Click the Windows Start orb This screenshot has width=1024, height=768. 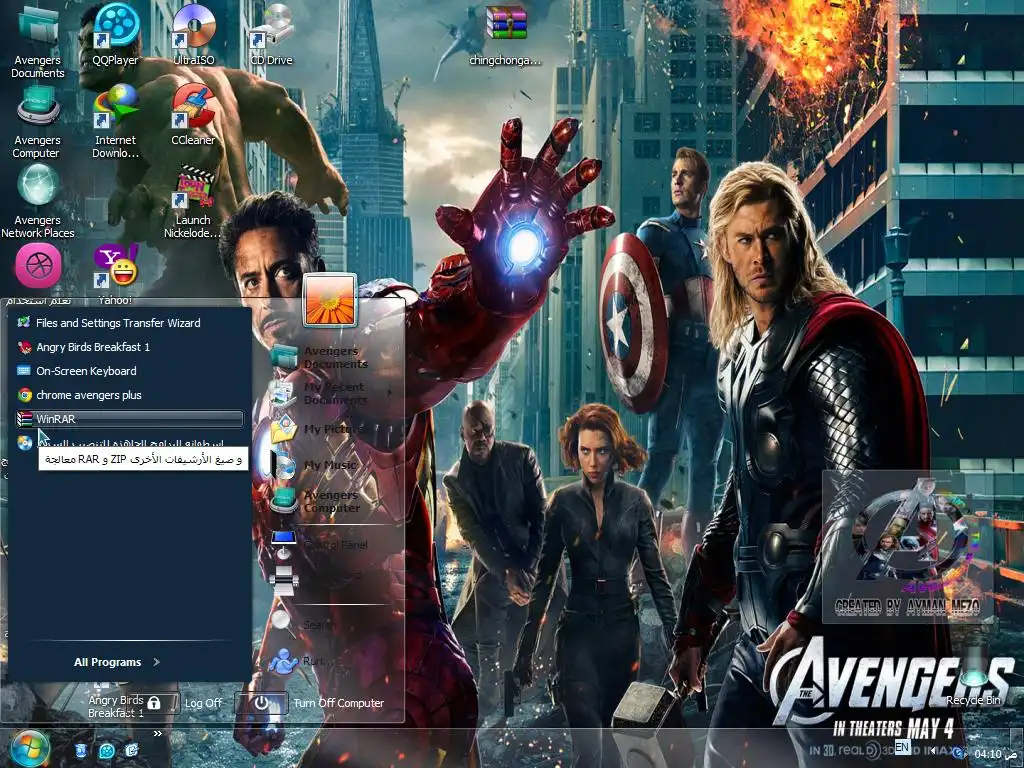click(30, 749)
